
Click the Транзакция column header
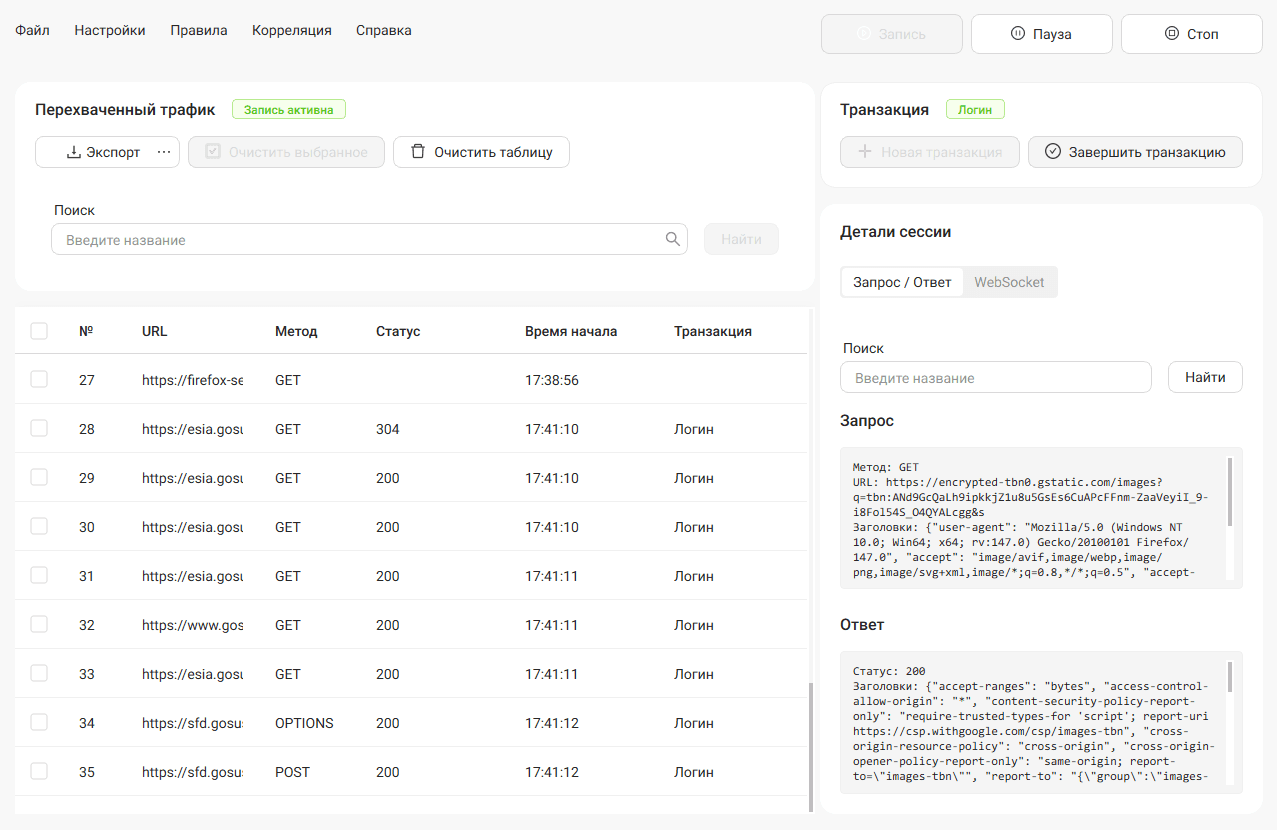[713, 331]
